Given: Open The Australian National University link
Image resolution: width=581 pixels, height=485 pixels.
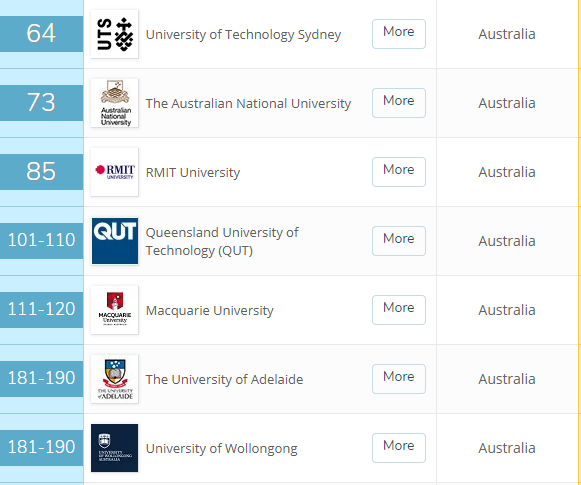Looking at the screenshot, I should (x=248, y=103).
